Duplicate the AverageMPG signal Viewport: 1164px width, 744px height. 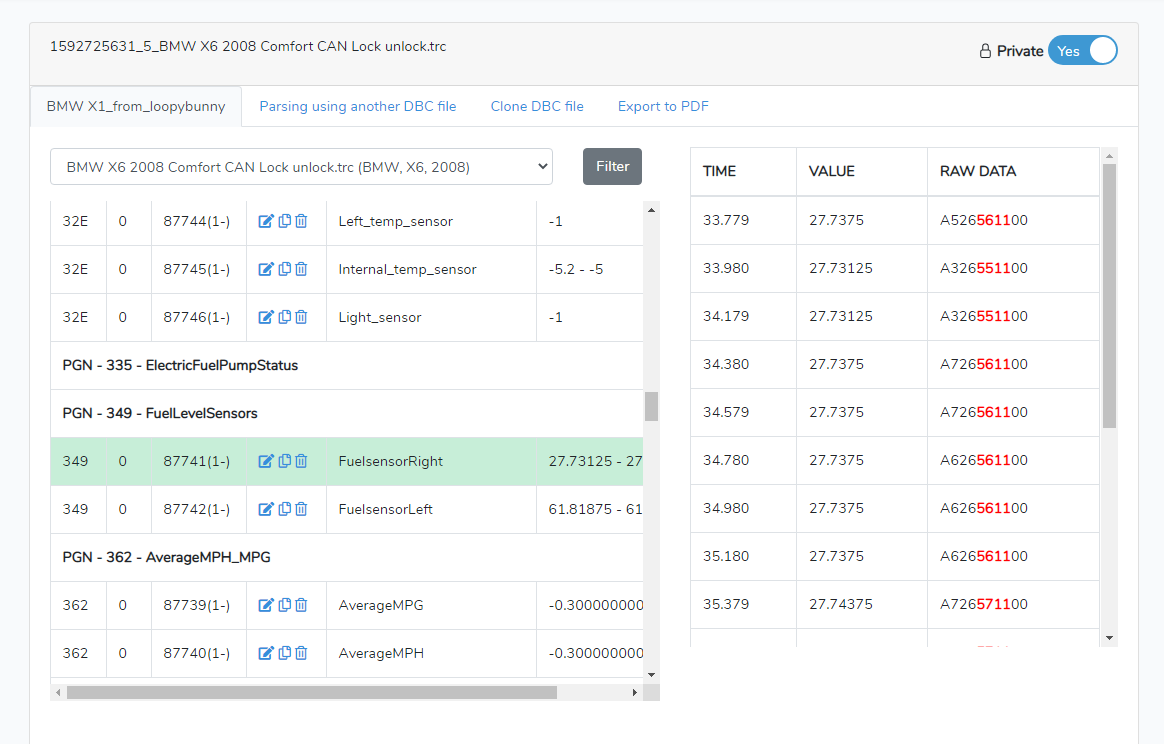point(284,605)
